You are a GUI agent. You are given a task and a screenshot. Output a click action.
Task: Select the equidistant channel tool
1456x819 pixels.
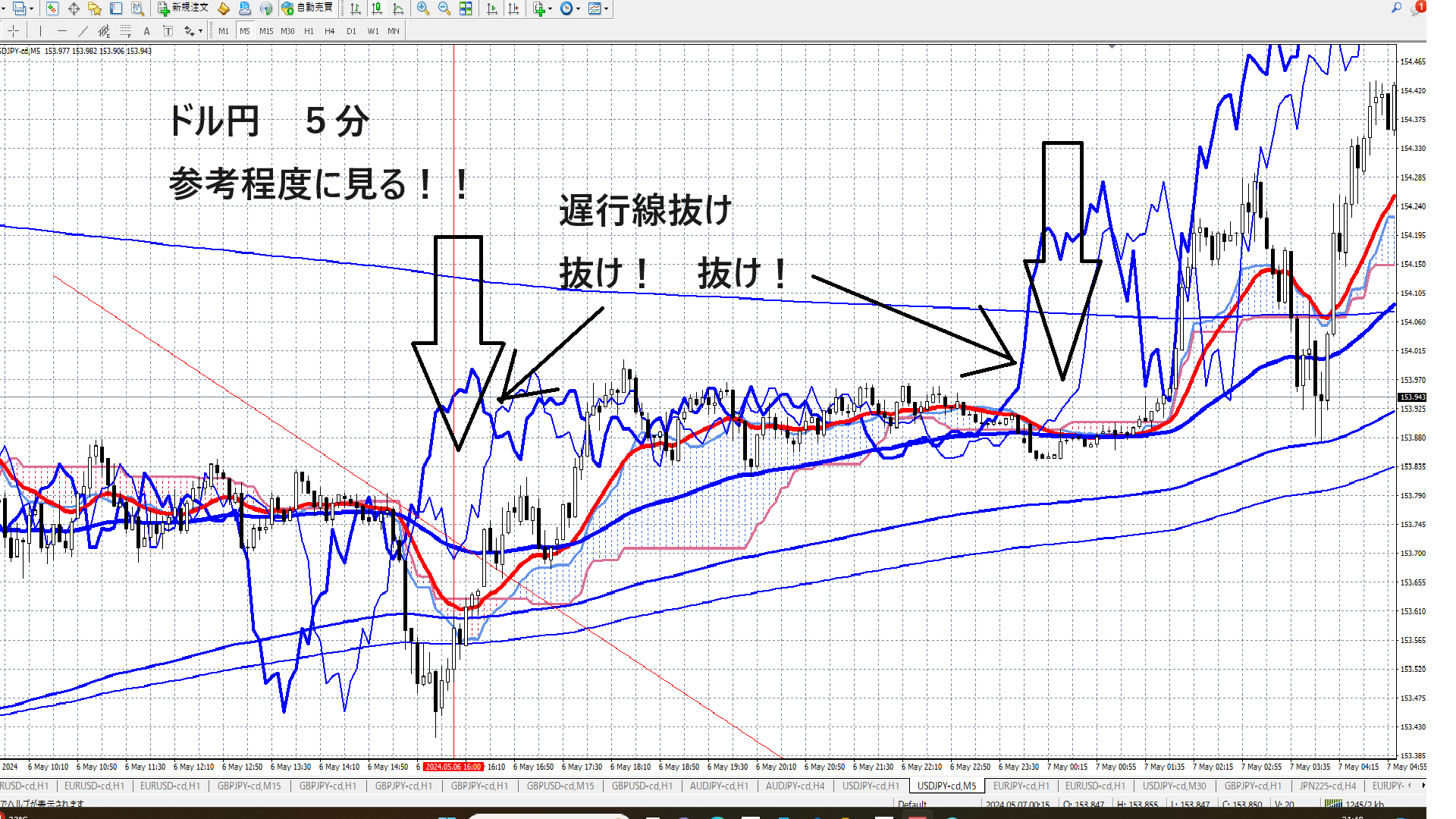tap(104, 31)
